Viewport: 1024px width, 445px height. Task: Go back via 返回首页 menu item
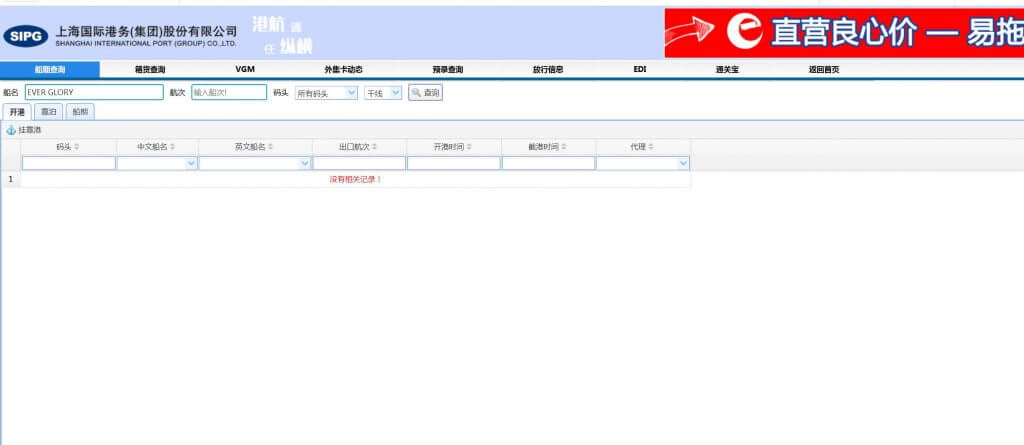click(x=824, y=69)
